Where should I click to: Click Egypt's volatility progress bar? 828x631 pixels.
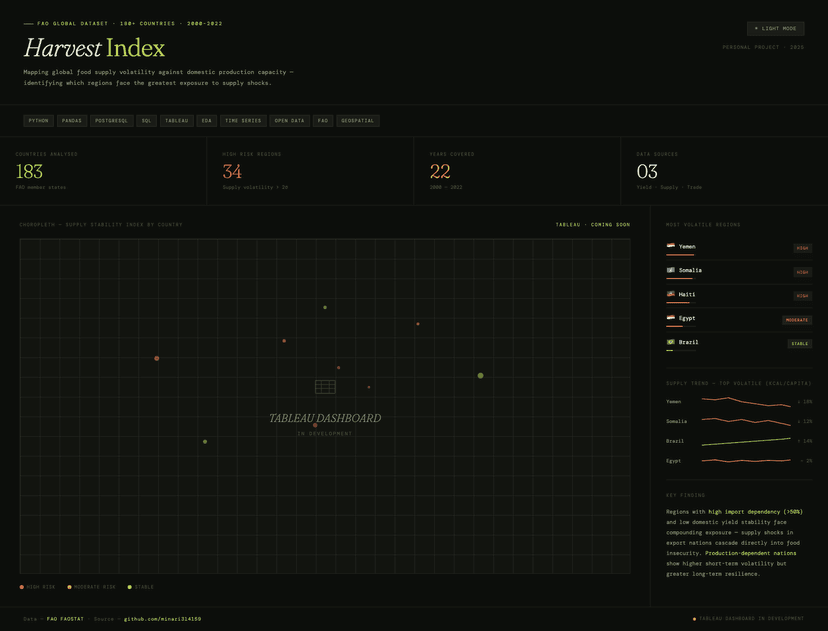(681, 326)
